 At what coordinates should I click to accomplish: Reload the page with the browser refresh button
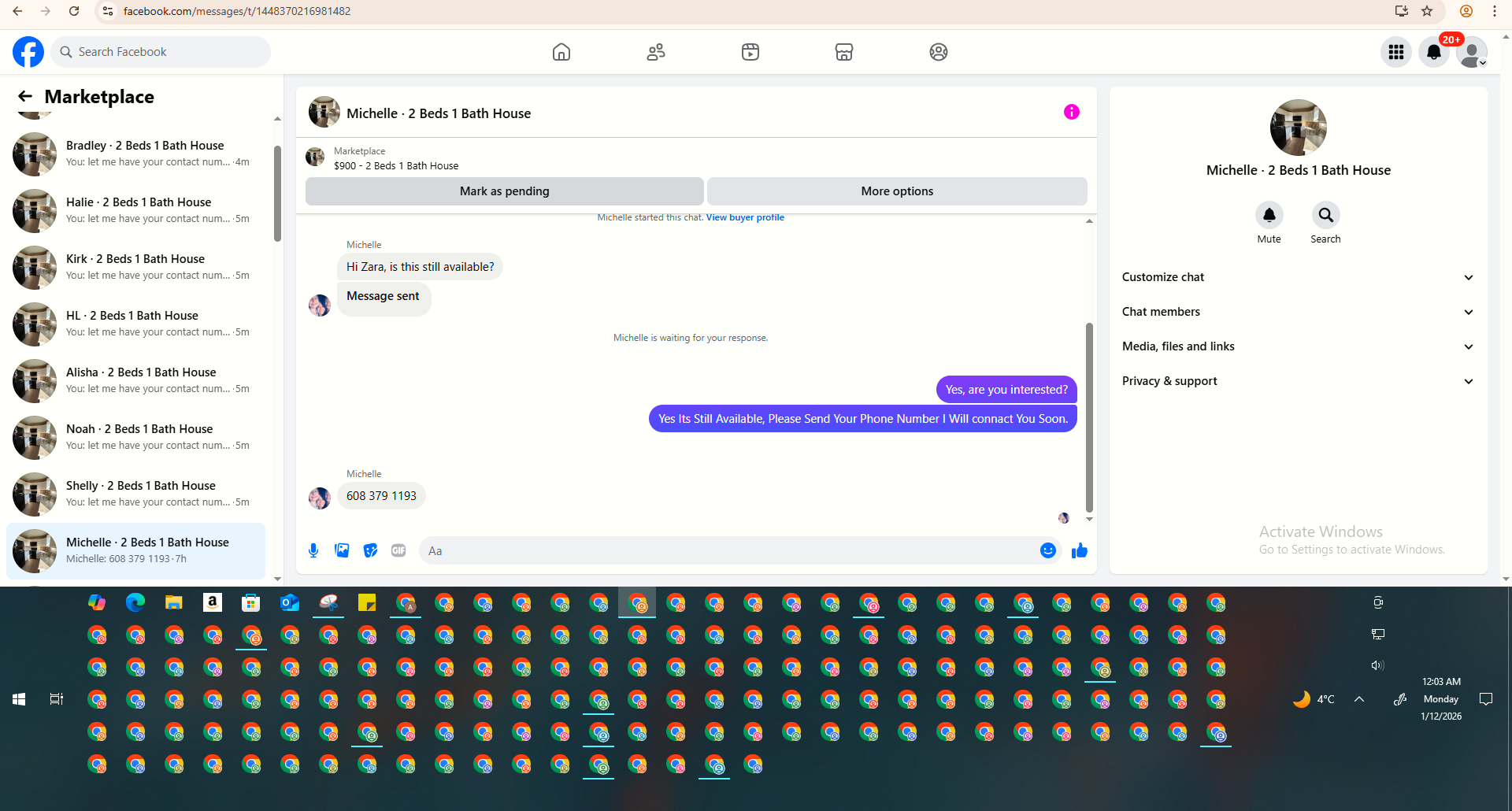(74, 11)
